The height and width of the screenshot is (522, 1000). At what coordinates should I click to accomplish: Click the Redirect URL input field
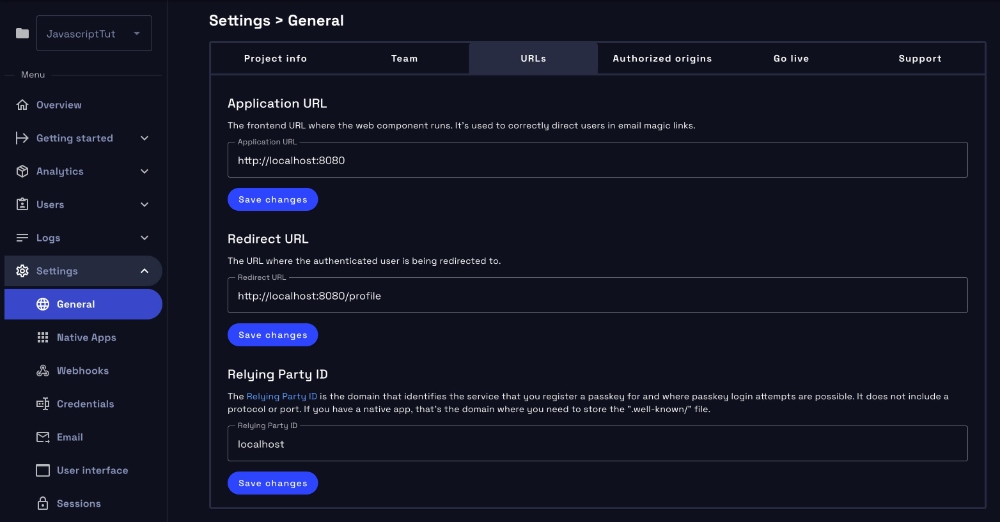597,296
